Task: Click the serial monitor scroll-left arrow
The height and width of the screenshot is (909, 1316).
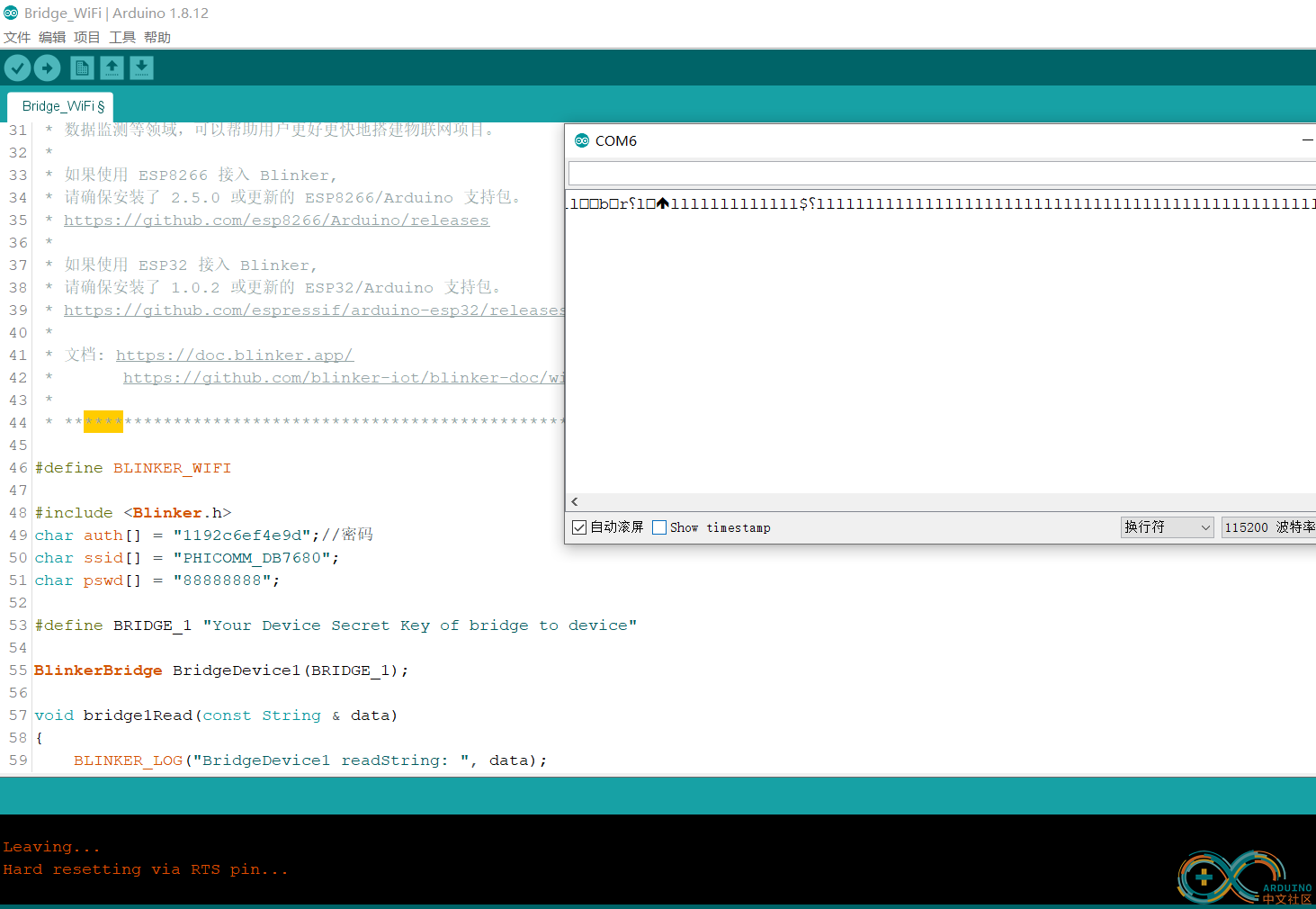Action: [x=575, y=501]
